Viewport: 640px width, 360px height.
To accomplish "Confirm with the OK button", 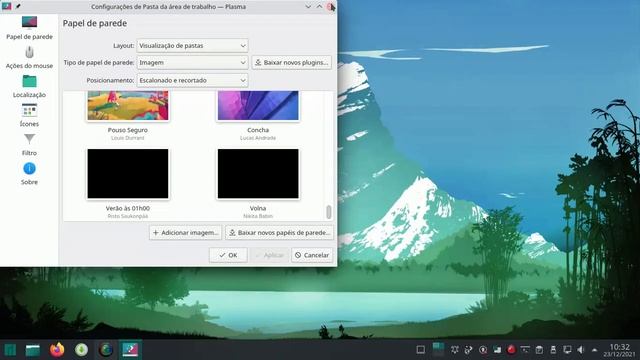I will tap(228, 255).
